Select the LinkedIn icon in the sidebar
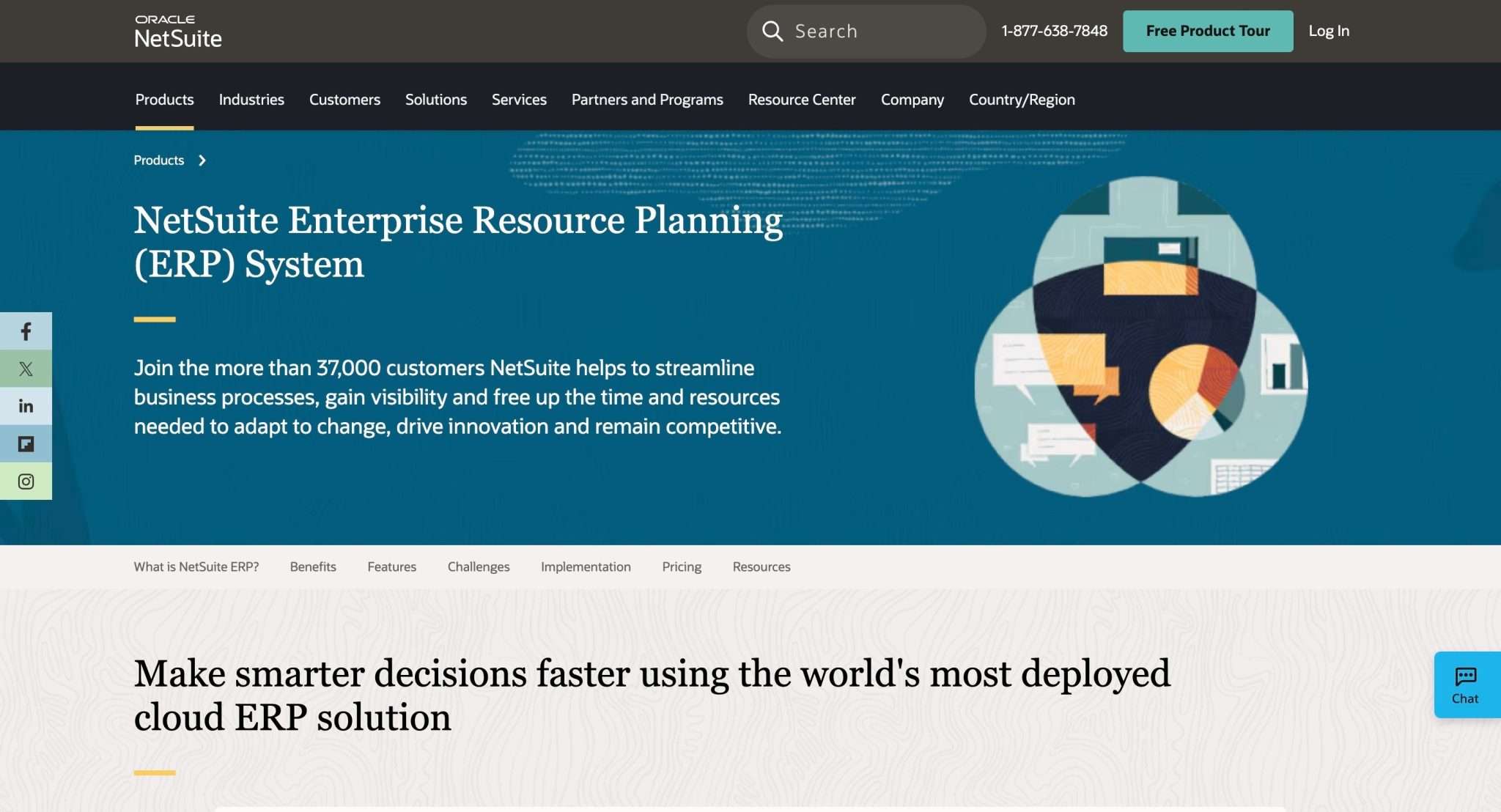1501x812 pixels. [26, 406]
